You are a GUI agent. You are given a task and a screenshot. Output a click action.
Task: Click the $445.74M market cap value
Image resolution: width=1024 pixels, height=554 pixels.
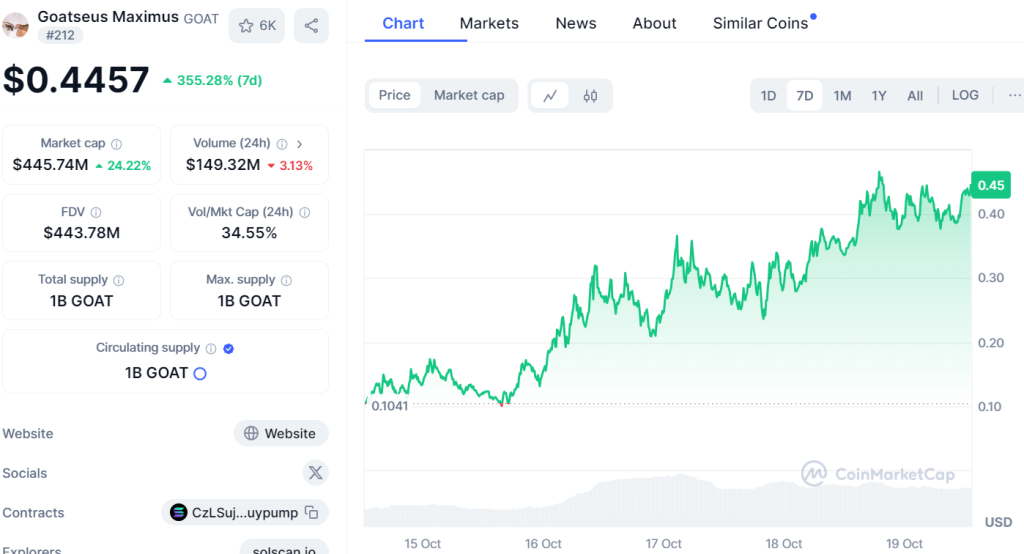click(x=50, y=165)
